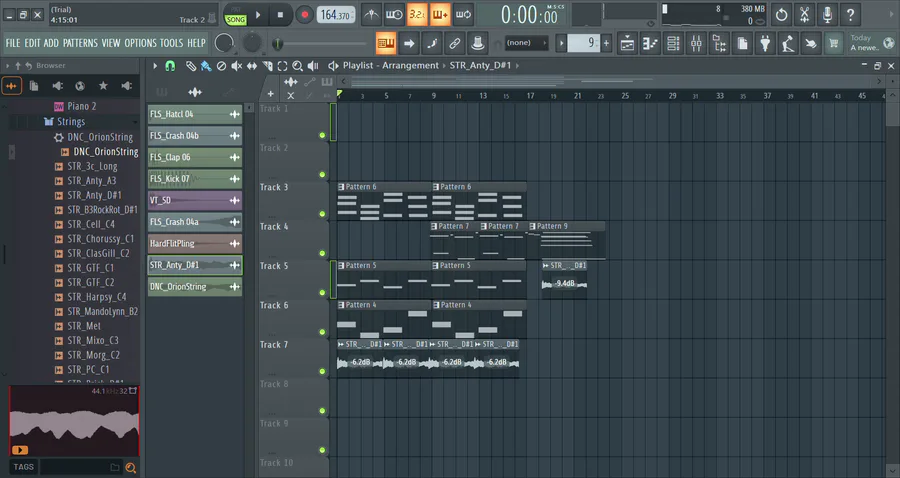This screenshot has height=478, width=900.
Task: Click the tempo 164.370 field
Action: 336,15
